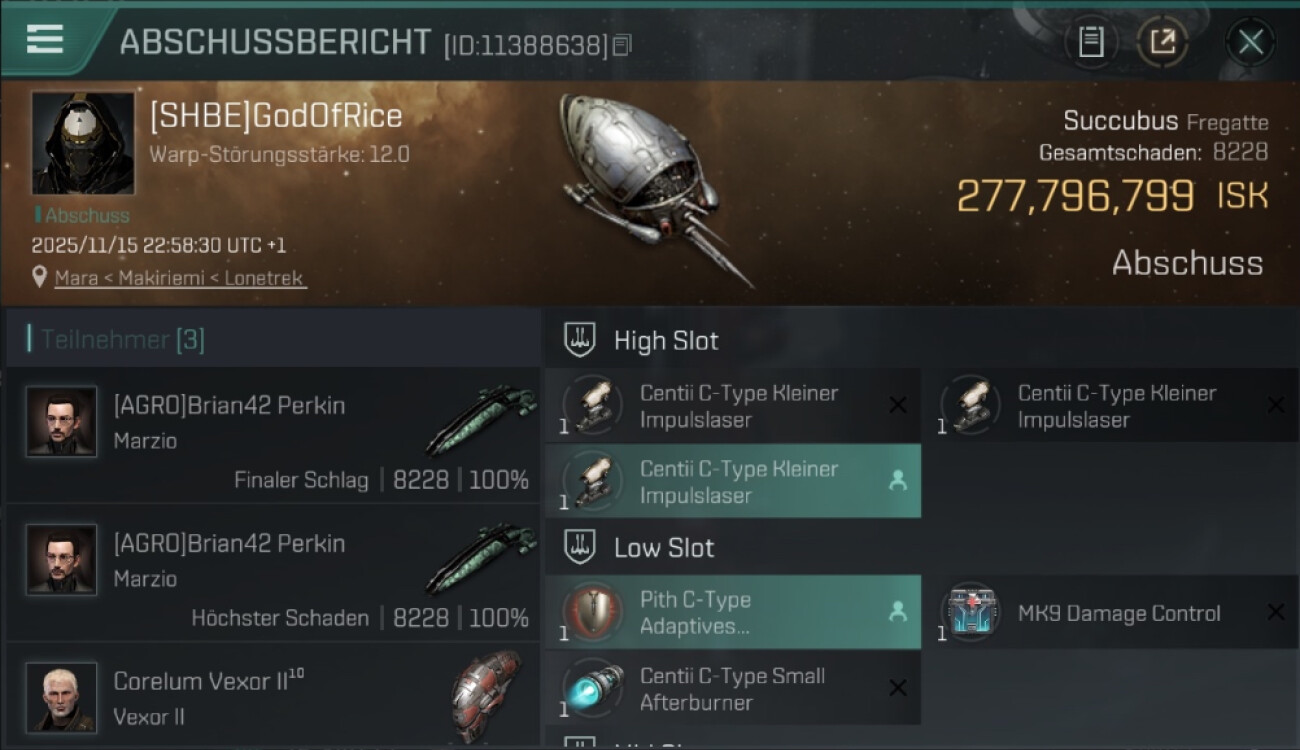This screenshot has width=1300, height=750.
Task: Open the clipboard notes icon in the header
Action: pos(1091,42)
